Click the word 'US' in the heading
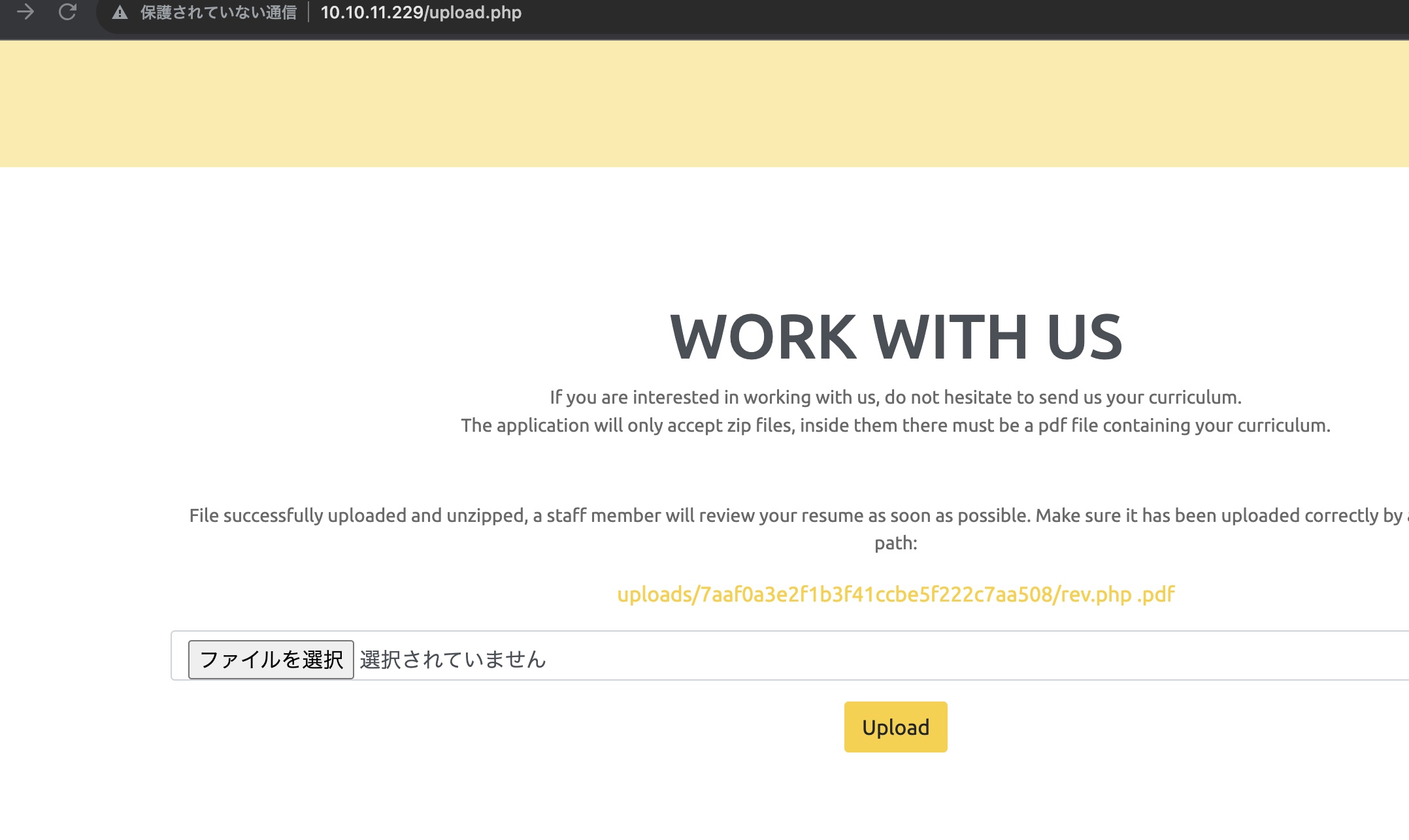Viewport: 1409px width, 840px height. [x=1084, y=337]
